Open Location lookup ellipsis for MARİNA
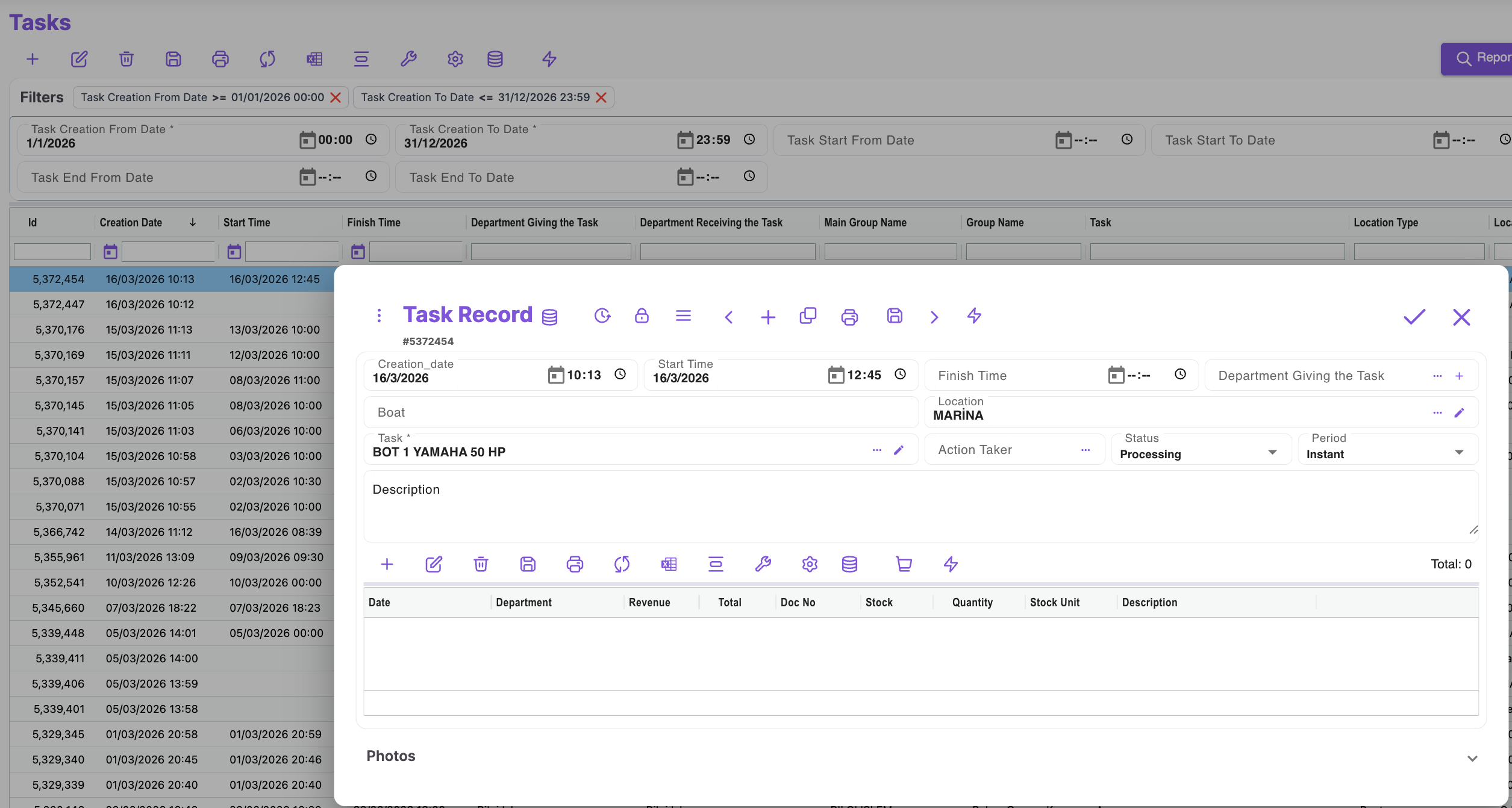Image resolution: width=1512 pixels, height=808 pixels. coord(1437,413)
